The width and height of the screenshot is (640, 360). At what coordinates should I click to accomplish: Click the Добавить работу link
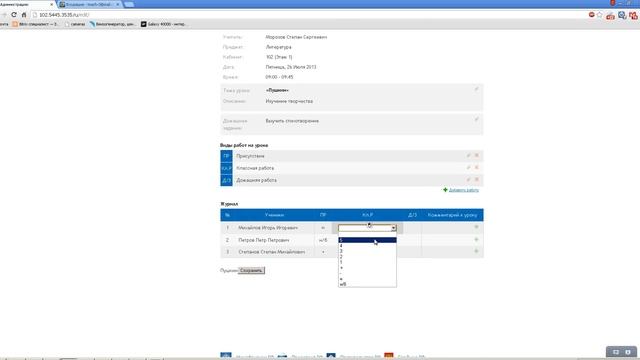464,190
